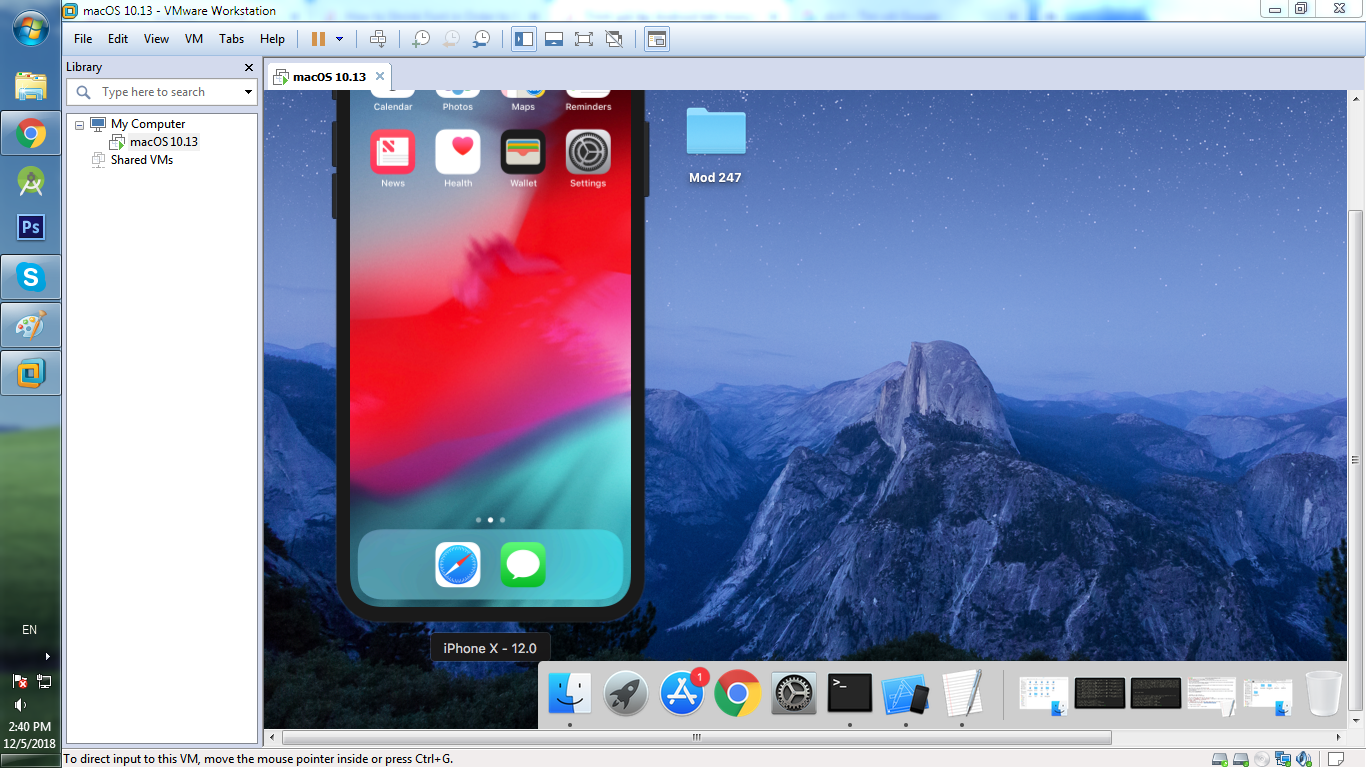
Task: Click the Calendar app label on iPhone
Action: coord(393,107)
